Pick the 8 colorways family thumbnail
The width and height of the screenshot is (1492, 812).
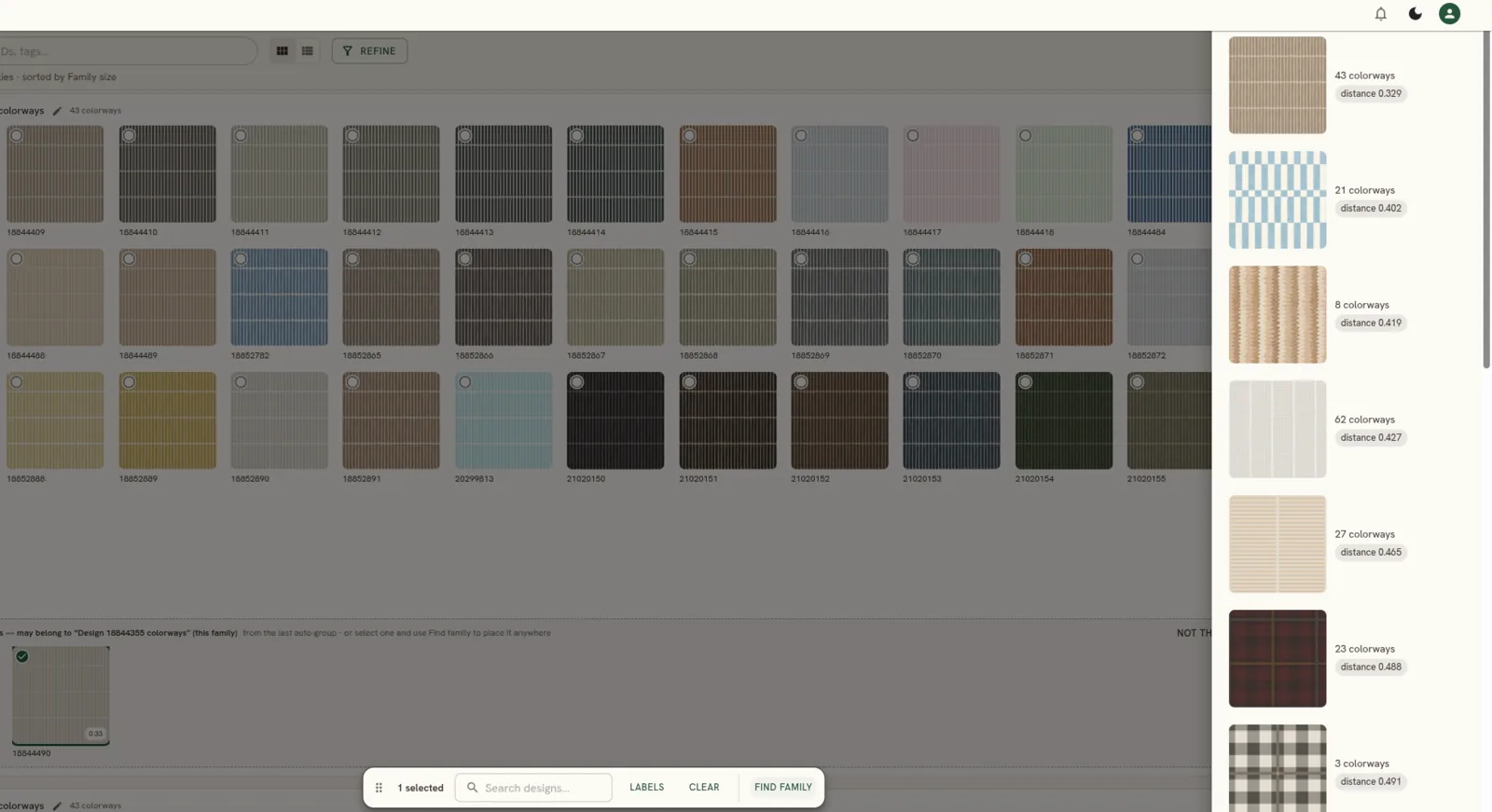[1278, 314]
